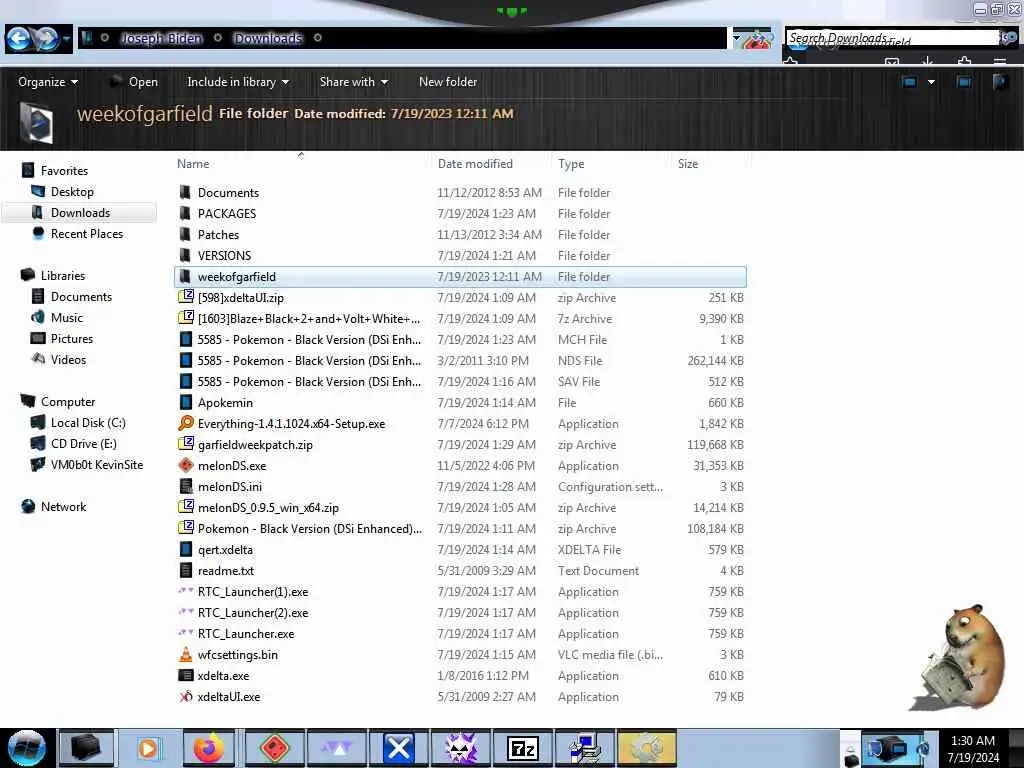Select readme.txt document icon
This screenshot has height=768, width=1024.
click(186, 570)
